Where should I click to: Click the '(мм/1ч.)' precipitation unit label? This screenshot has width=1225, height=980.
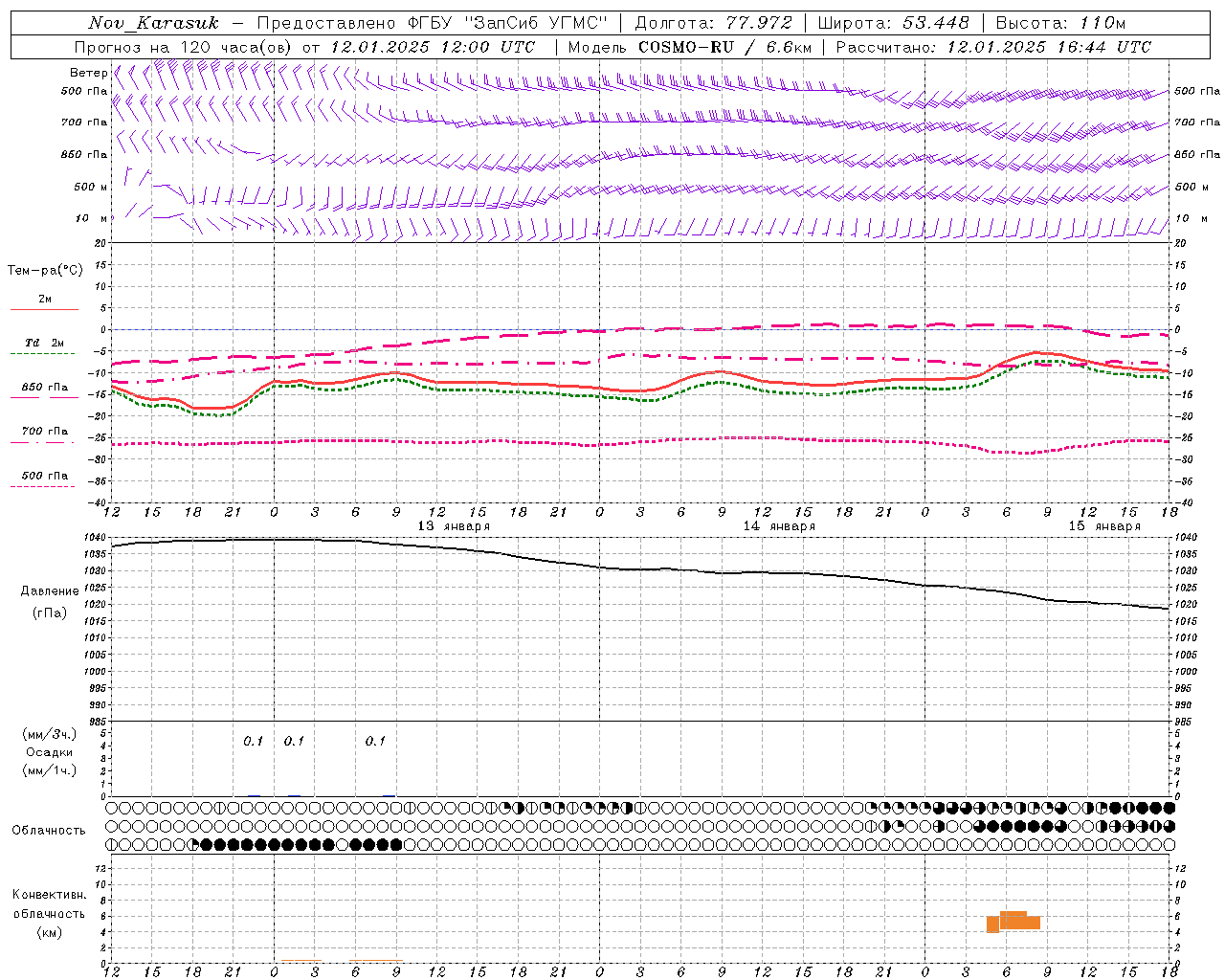[50, 770]
